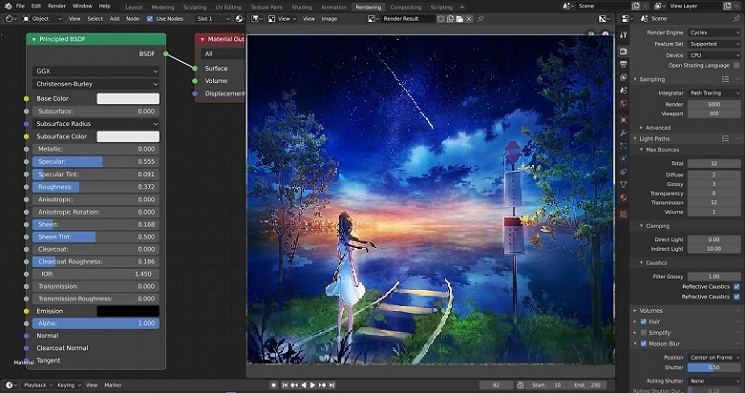Open the Texture properties checker icon
Viewport: 745px width, 393px height.
tap(624, 214)
